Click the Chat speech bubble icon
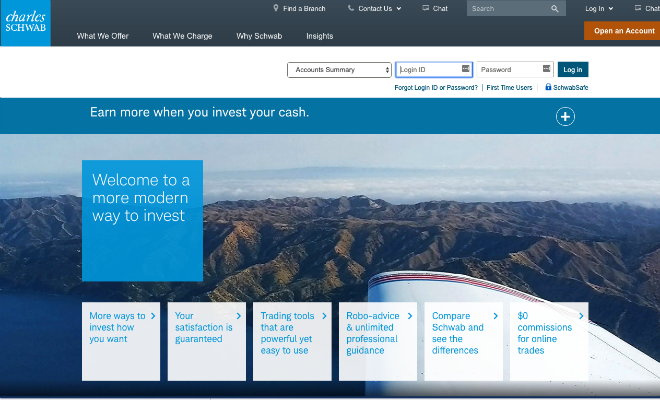The width and height of the screenshot is (660, 400). pyautogui.click(x=425, y=8)
